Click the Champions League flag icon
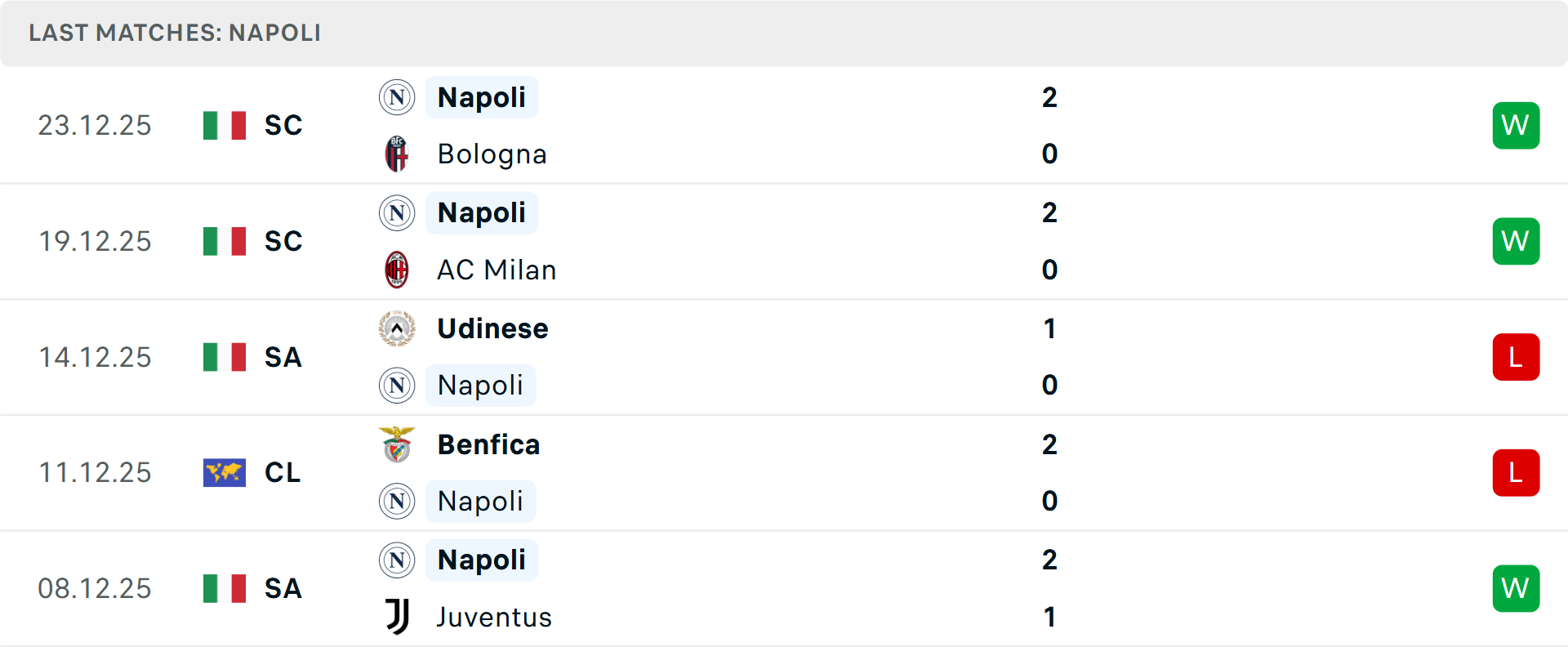Viewport: 1568px width, 647px height. coord(225,472)
